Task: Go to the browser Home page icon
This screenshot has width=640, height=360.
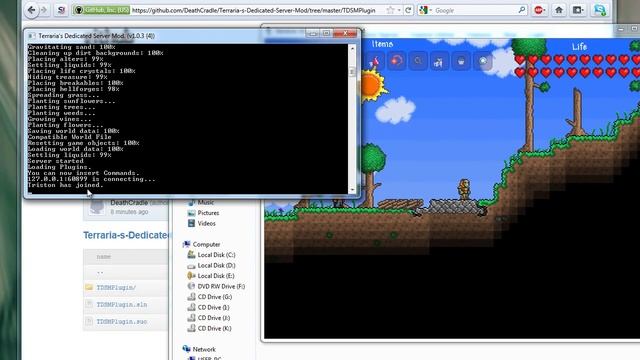Action: click(x=559, y=10)
